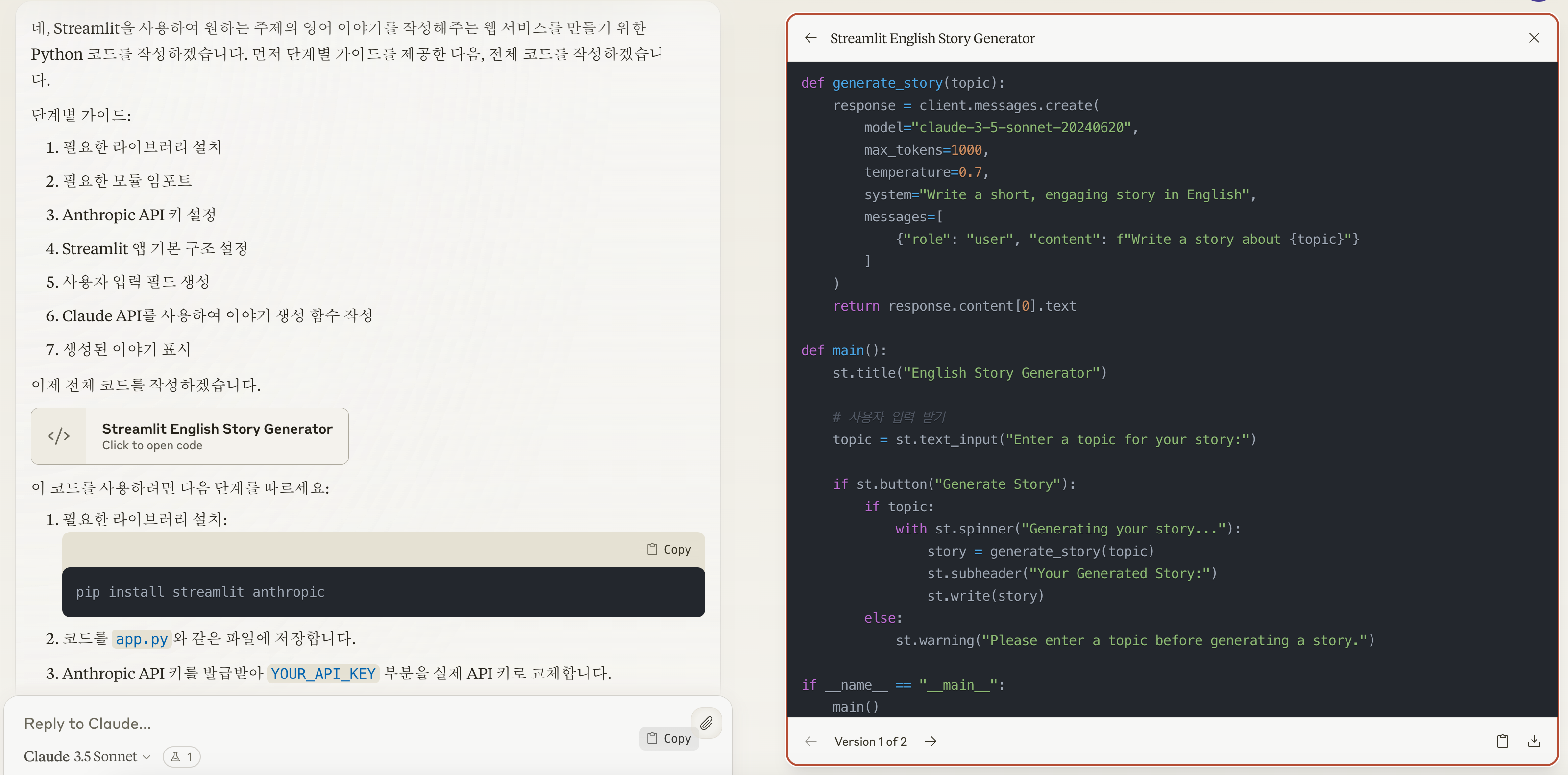This screenshot has width=1568, height=775.
Task: Close the Streamlit English Story Generator panel
Action: [x=1533, y=38]
